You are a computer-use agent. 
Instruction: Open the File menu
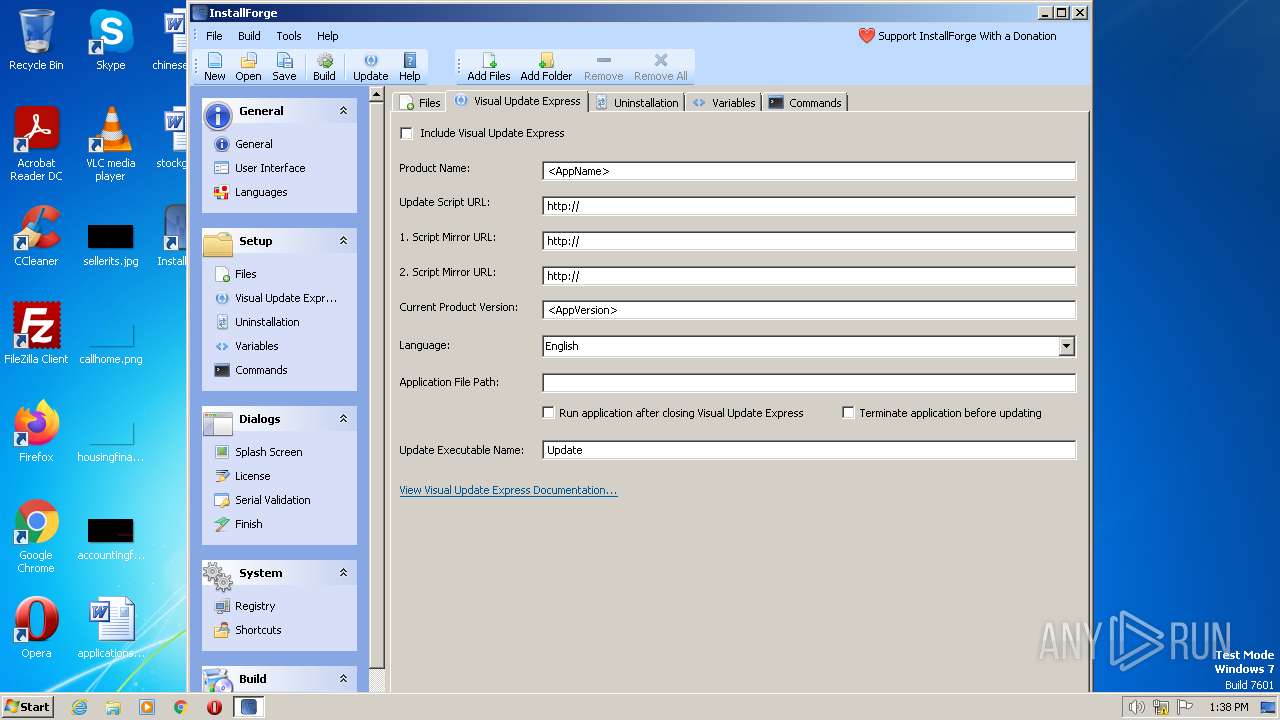[x=214, y=36]
